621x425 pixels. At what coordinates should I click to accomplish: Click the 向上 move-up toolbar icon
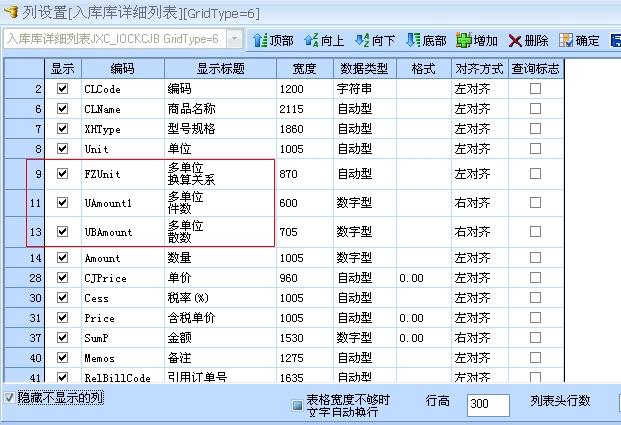[310, 40]
